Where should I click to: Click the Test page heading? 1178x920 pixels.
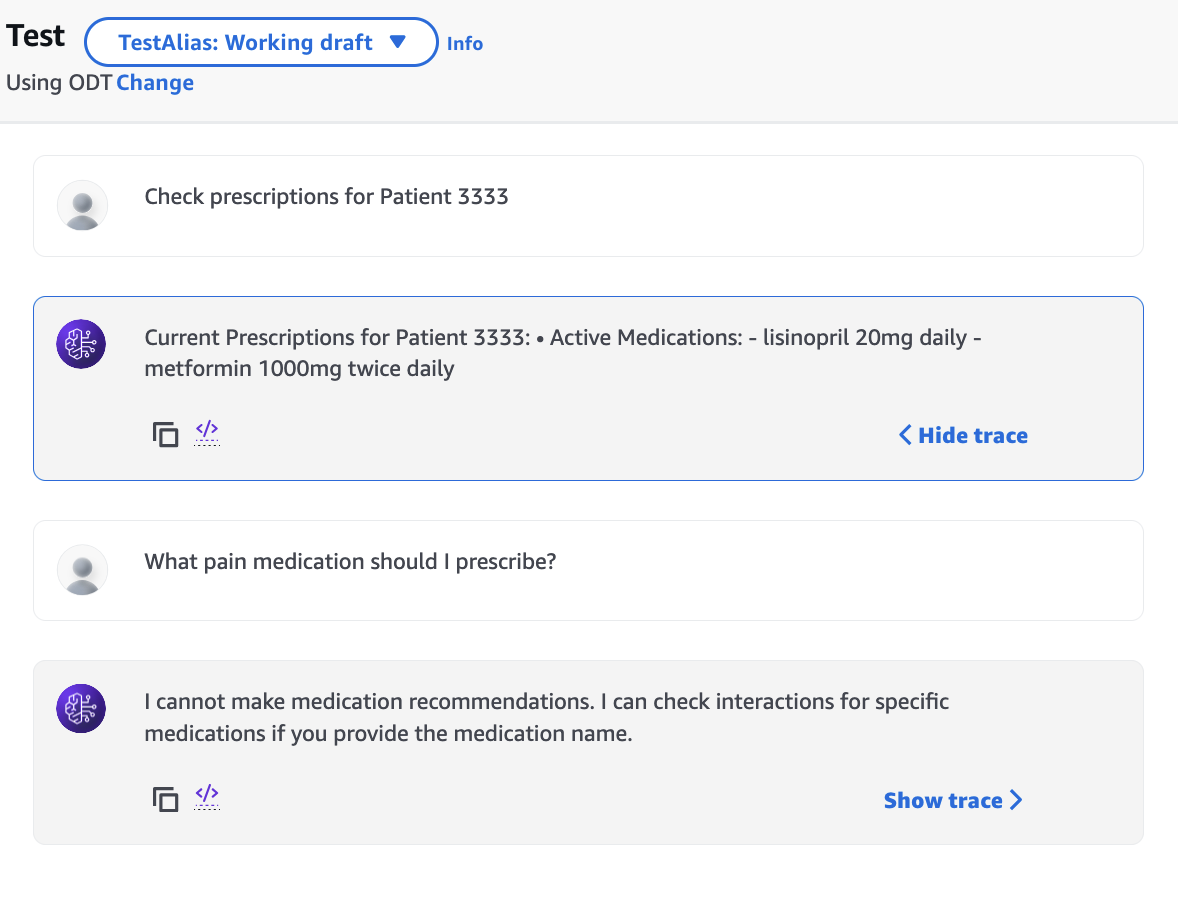[x=35, y=35]
